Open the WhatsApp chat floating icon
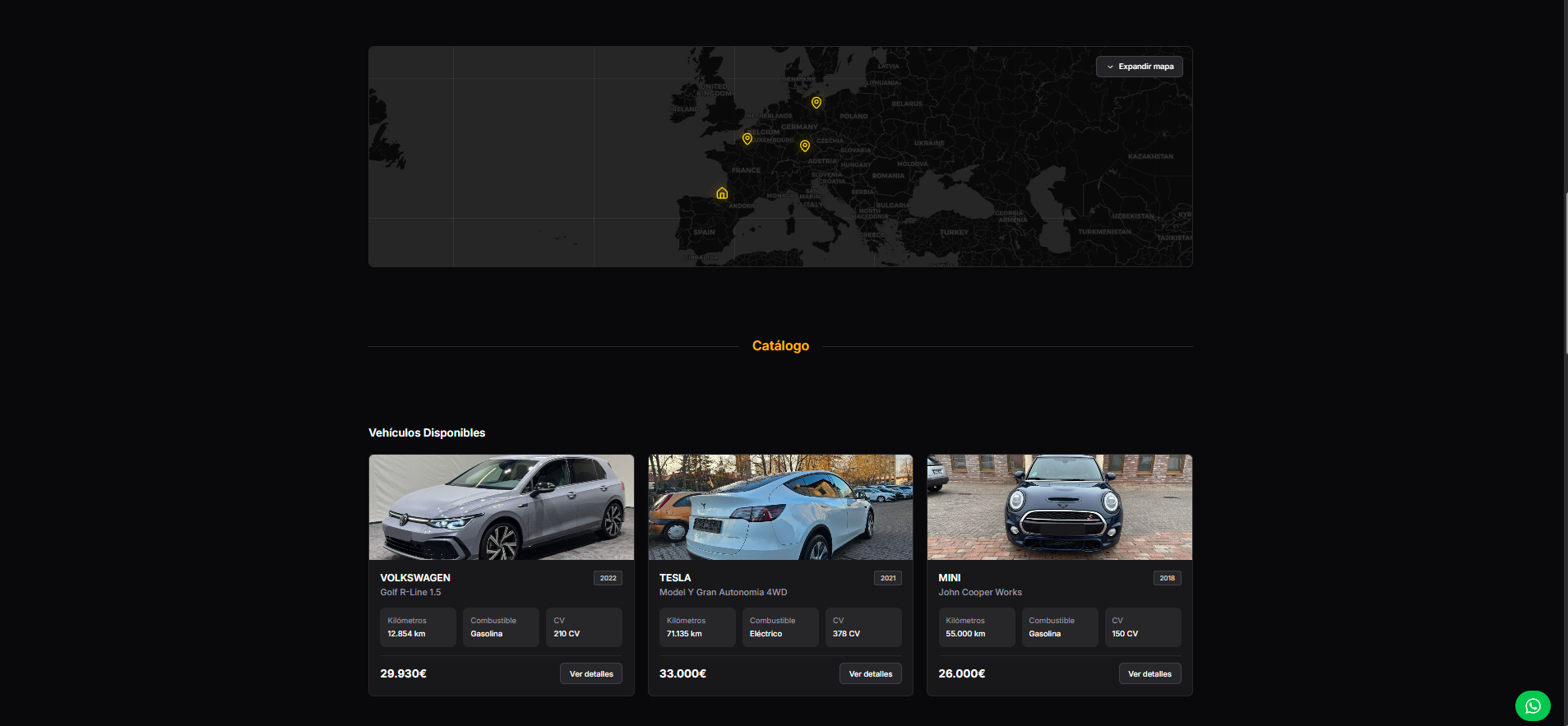 point(1533,705)
